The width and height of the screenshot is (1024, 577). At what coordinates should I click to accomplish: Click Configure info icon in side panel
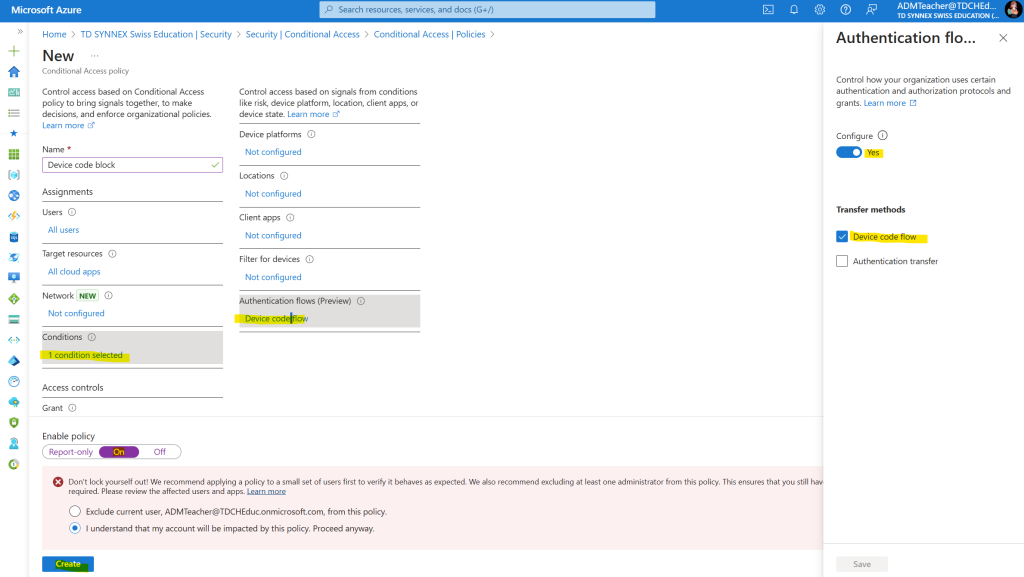click(882, 136)
